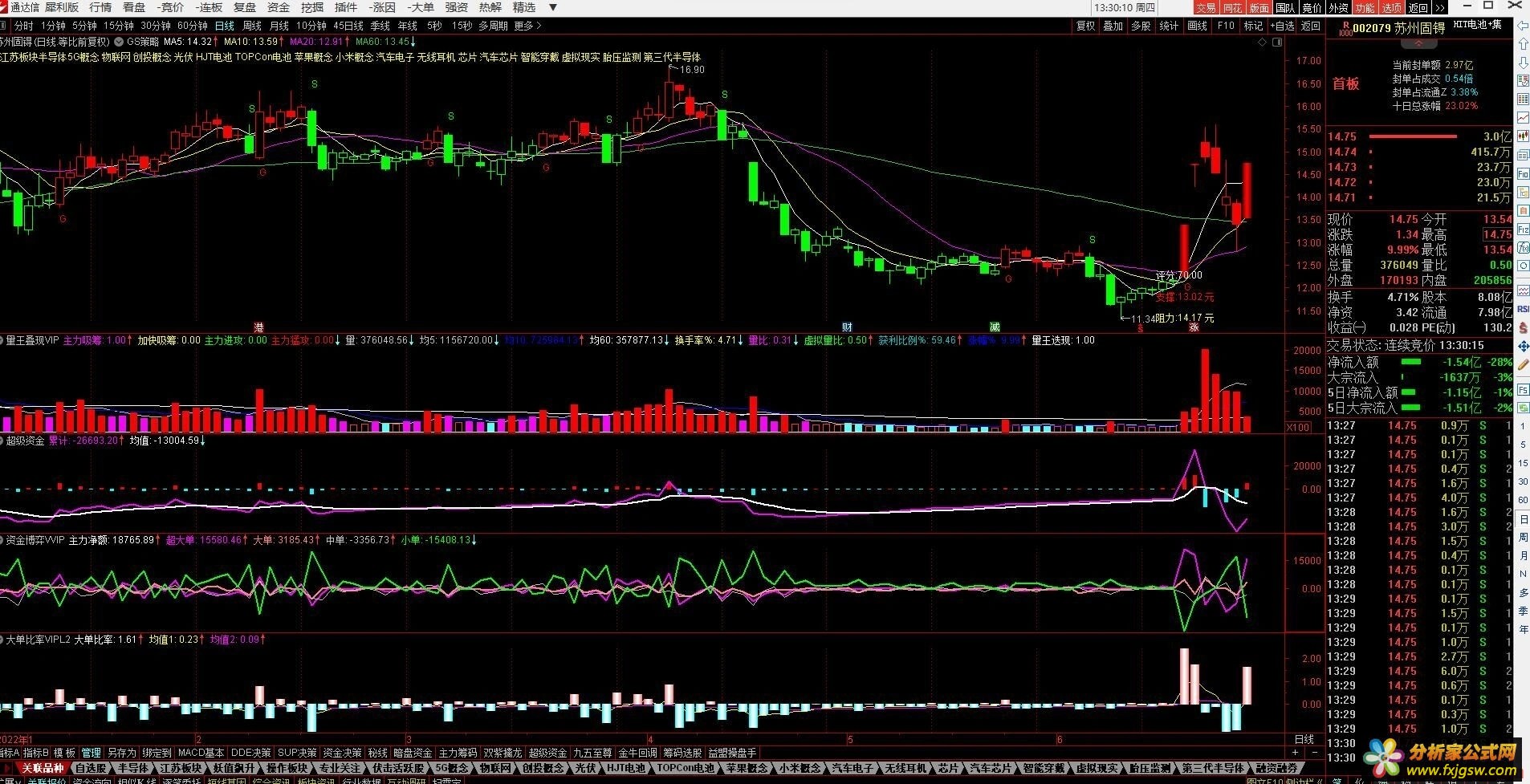Open the 资金 menu
The width and height of the screenshot is (1530, 784).
pos(279,7)
